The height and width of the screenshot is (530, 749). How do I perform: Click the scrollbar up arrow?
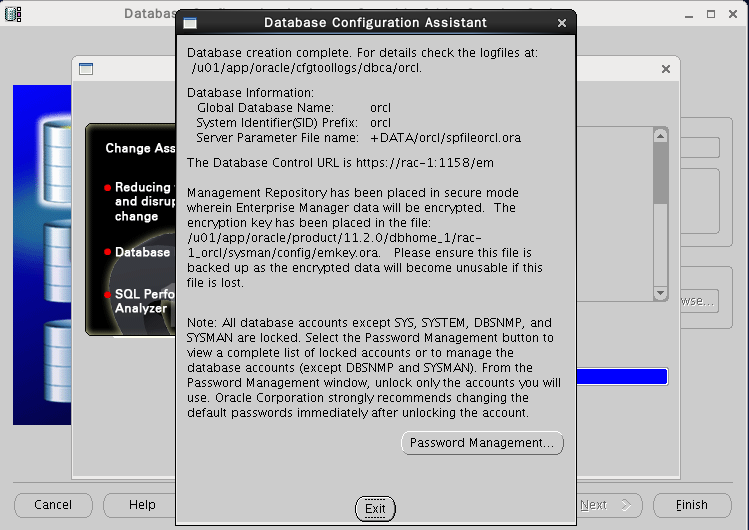(x=660, y=135)
